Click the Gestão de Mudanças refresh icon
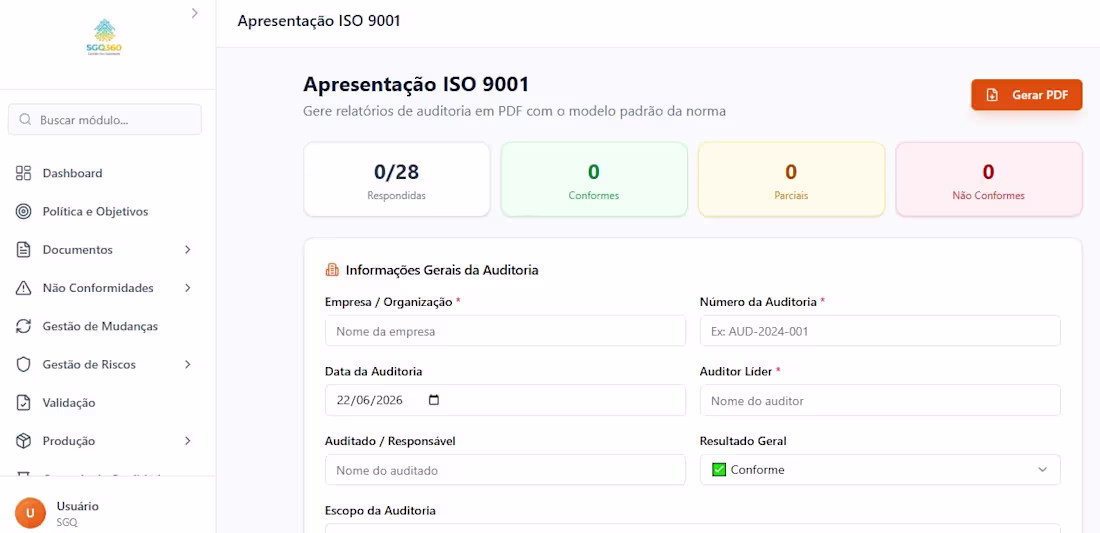The image size is (1100, 533). pyautogui.click(x=24, y=326)
